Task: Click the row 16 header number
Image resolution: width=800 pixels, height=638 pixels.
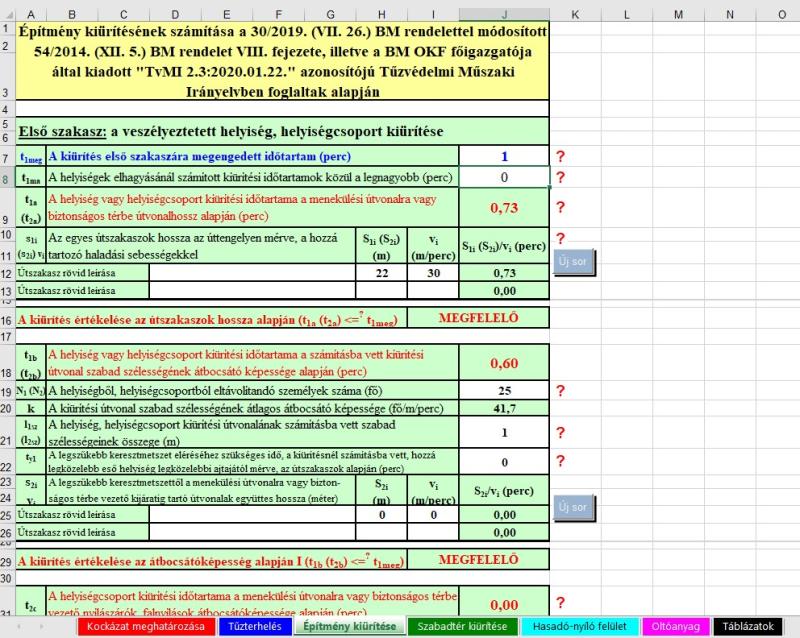Action: coord(8,318)
